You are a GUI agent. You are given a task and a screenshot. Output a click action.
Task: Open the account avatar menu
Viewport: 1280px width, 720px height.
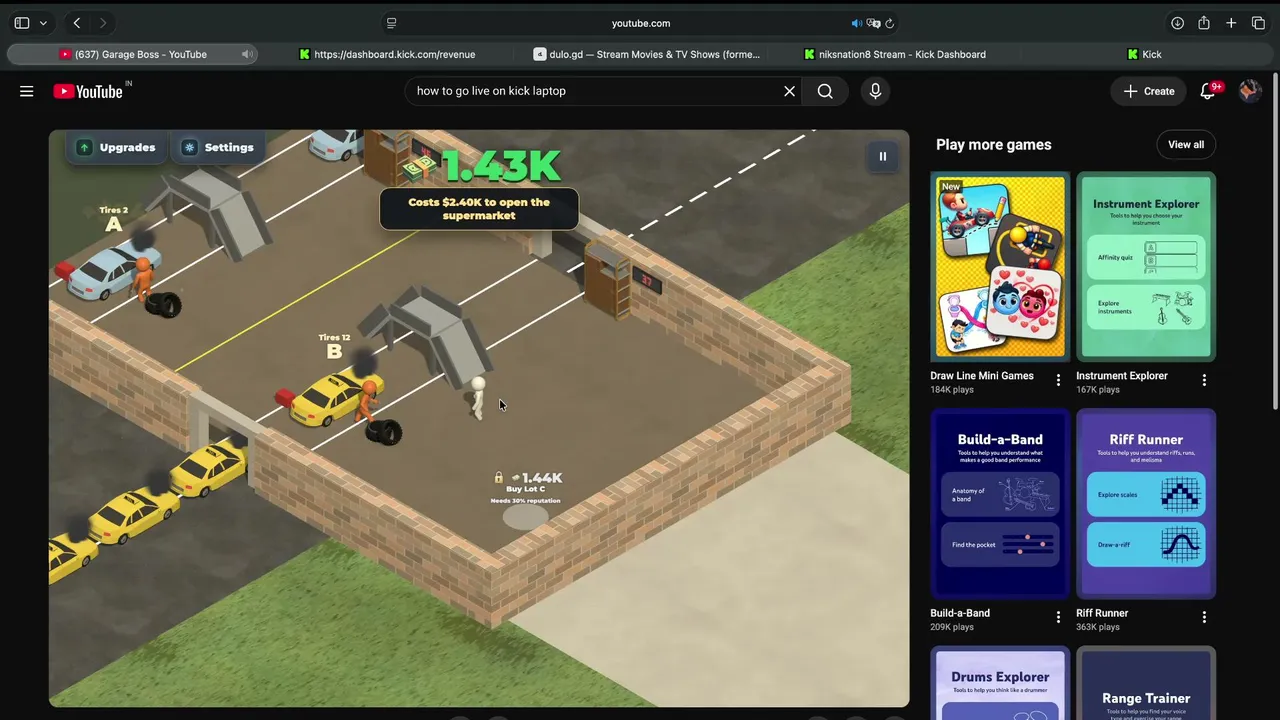[1249, 91]
